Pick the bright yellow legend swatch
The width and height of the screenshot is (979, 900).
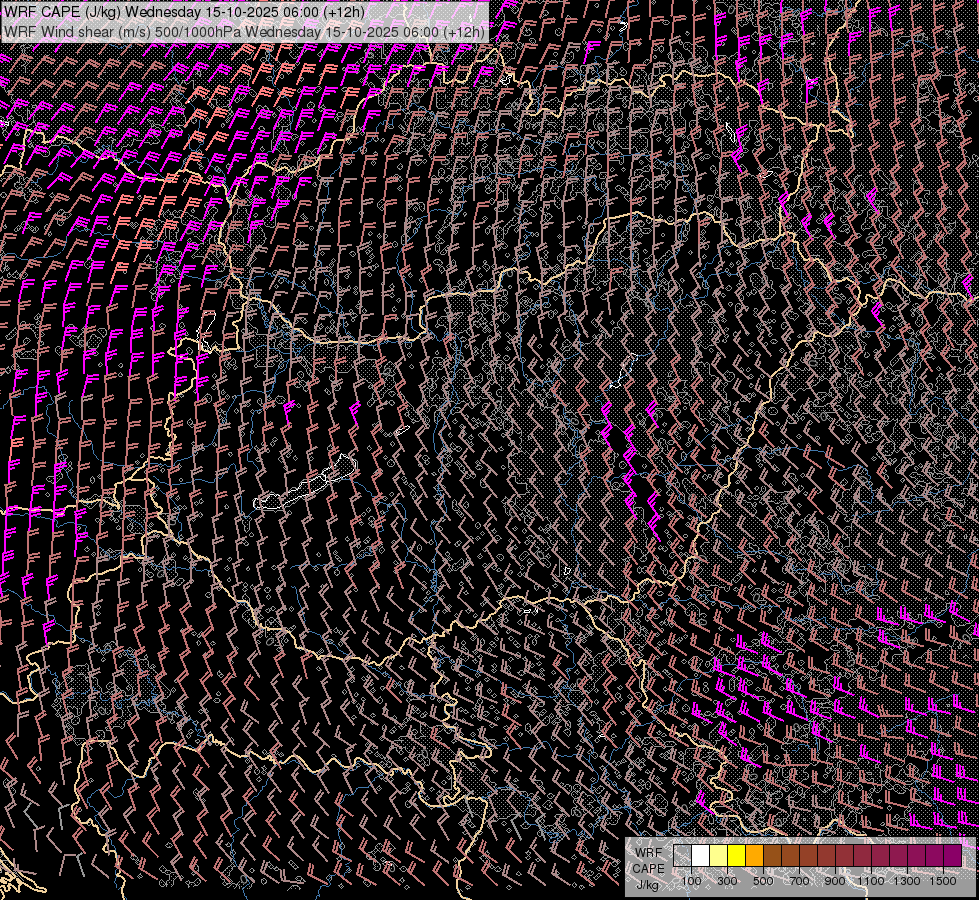736,856
